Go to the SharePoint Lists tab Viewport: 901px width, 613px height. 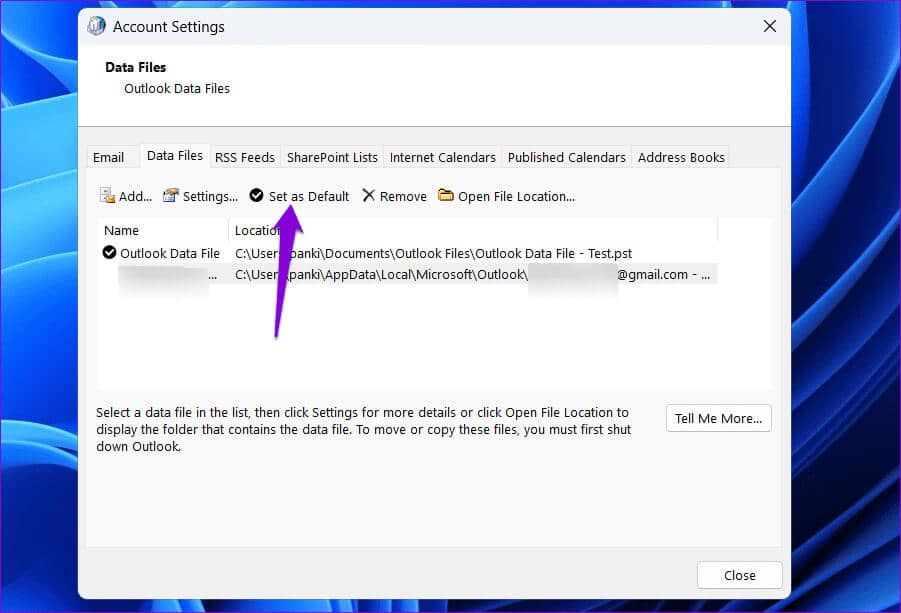click(x=332, y=157)
